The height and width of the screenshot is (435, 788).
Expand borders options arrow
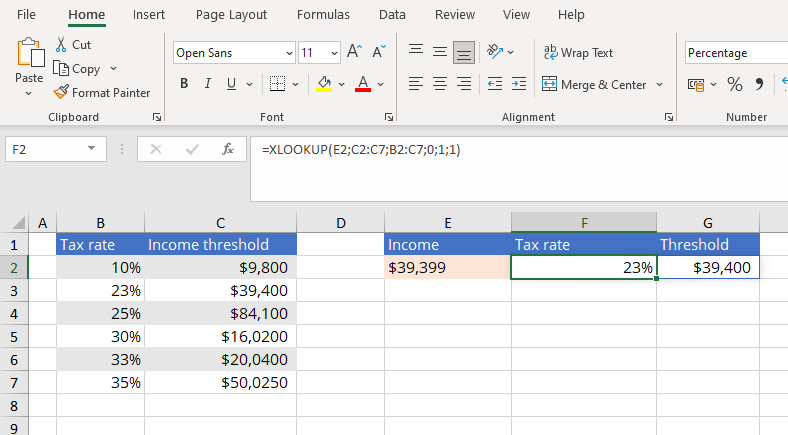(x=296, y=84)
